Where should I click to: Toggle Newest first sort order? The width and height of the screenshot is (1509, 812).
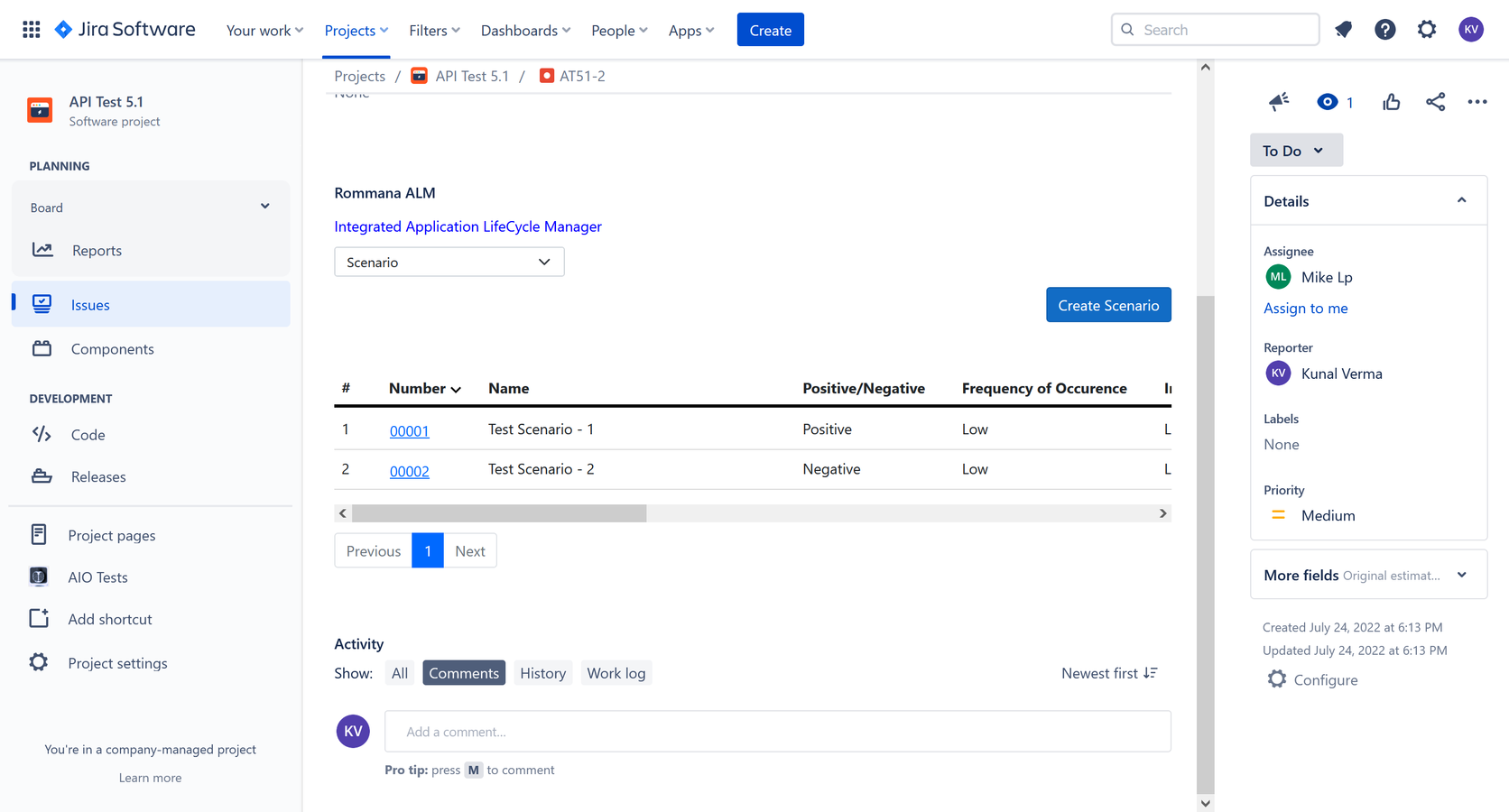[x=1109, y=673]
